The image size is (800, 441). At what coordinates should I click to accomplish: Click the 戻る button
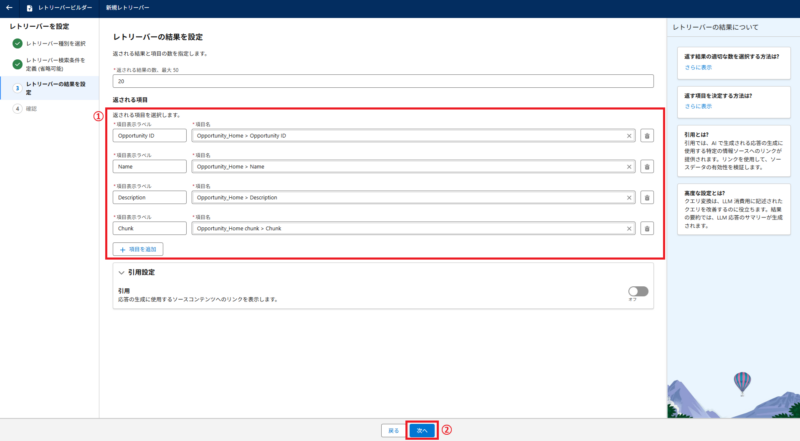point(393,430)
